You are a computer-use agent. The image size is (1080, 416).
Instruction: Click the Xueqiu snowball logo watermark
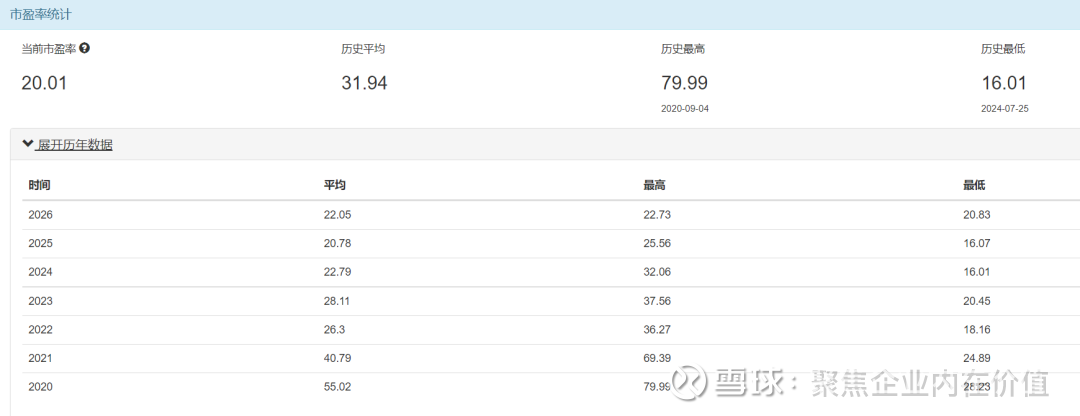point(689,381)
